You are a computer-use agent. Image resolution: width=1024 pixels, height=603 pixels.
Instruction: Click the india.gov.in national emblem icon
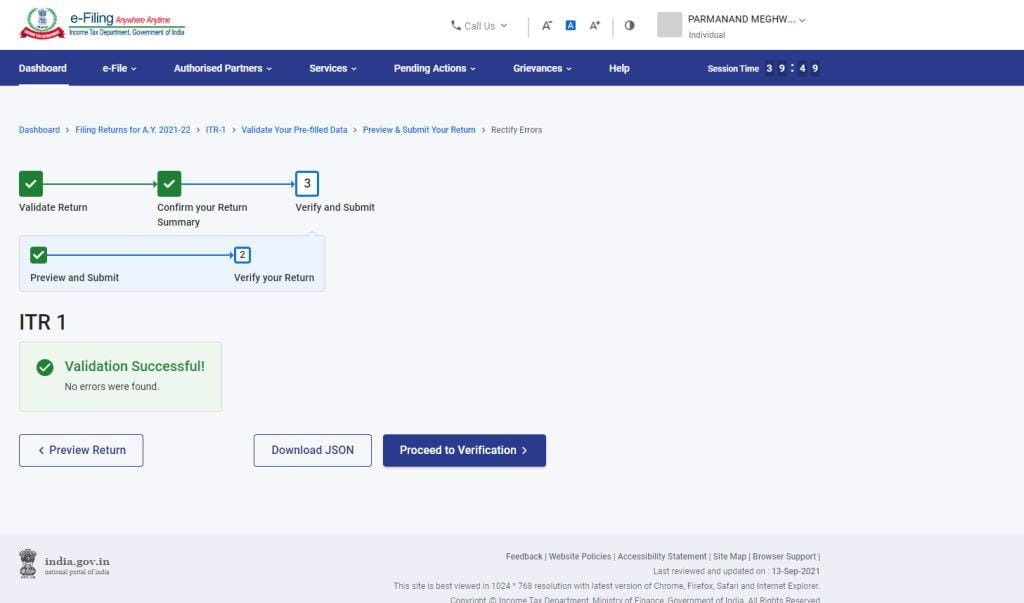[30, 562]
